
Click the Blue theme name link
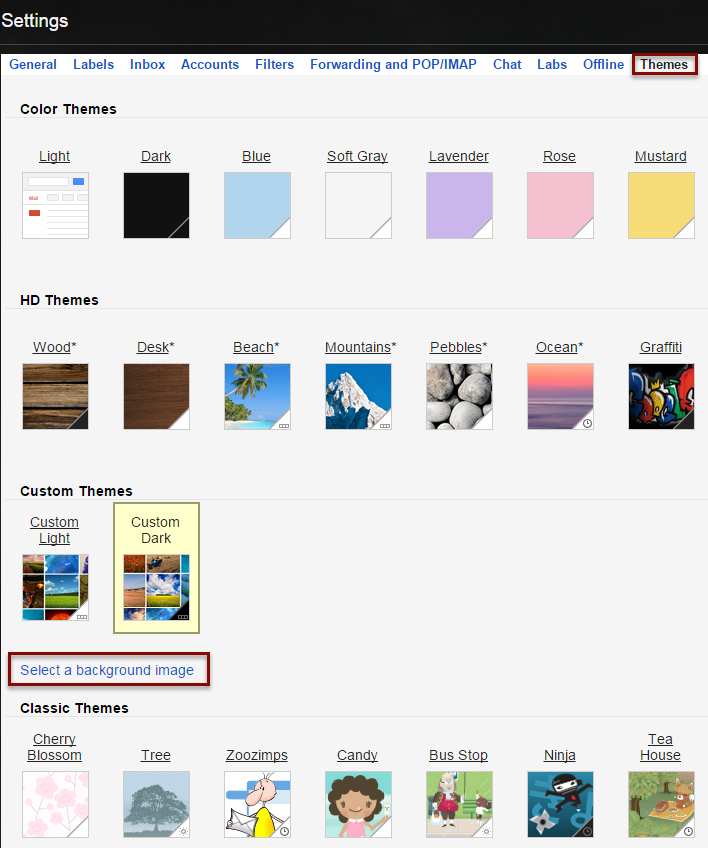256,156
